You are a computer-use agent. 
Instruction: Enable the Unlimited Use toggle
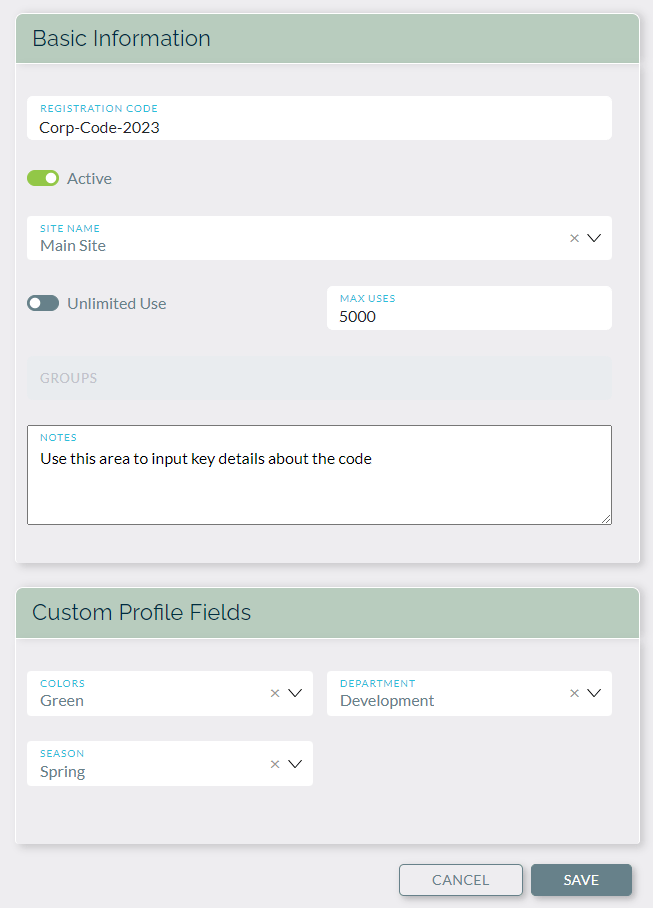coord(43,303)
